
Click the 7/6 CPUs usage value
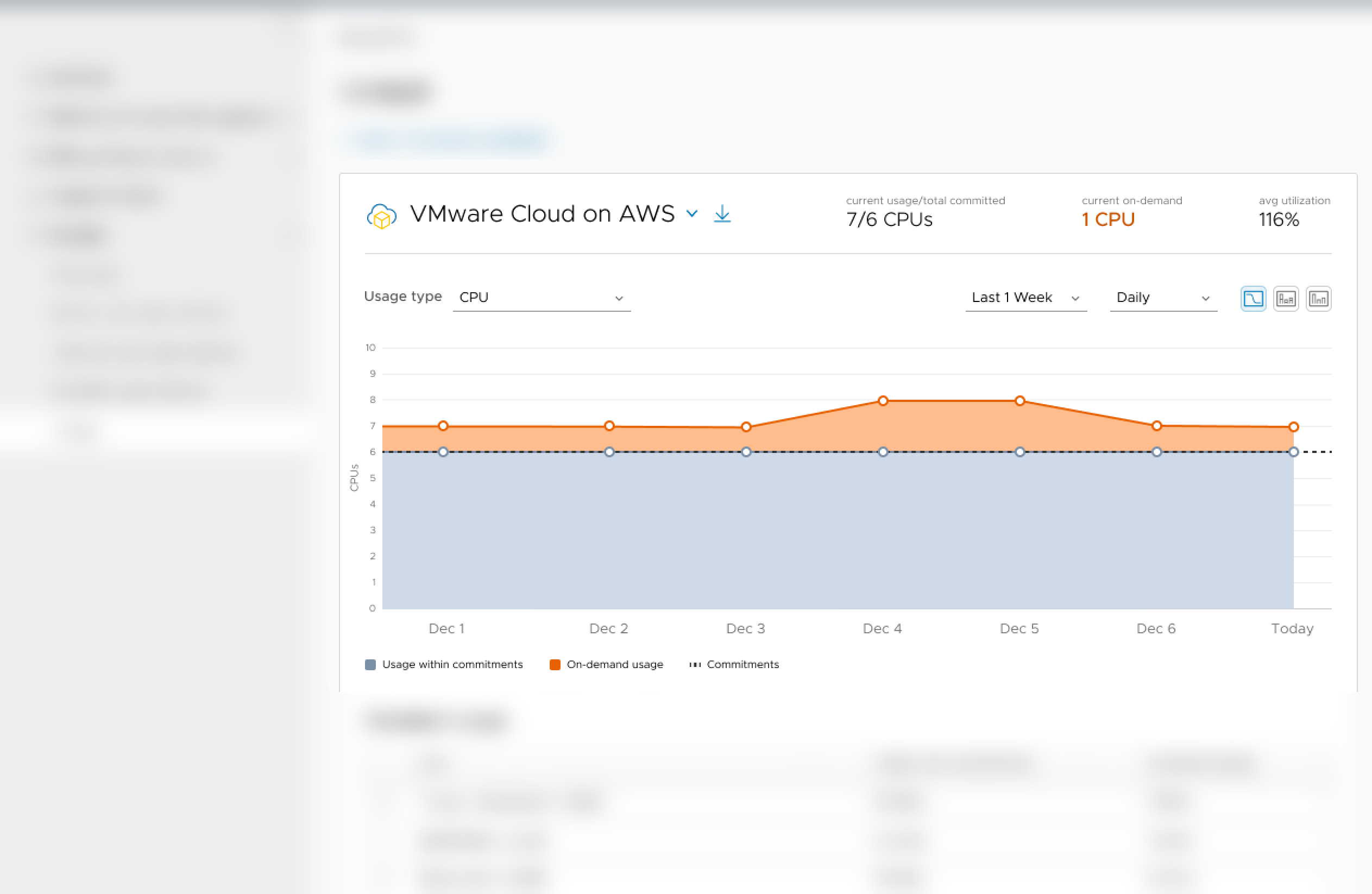(890, 219)
